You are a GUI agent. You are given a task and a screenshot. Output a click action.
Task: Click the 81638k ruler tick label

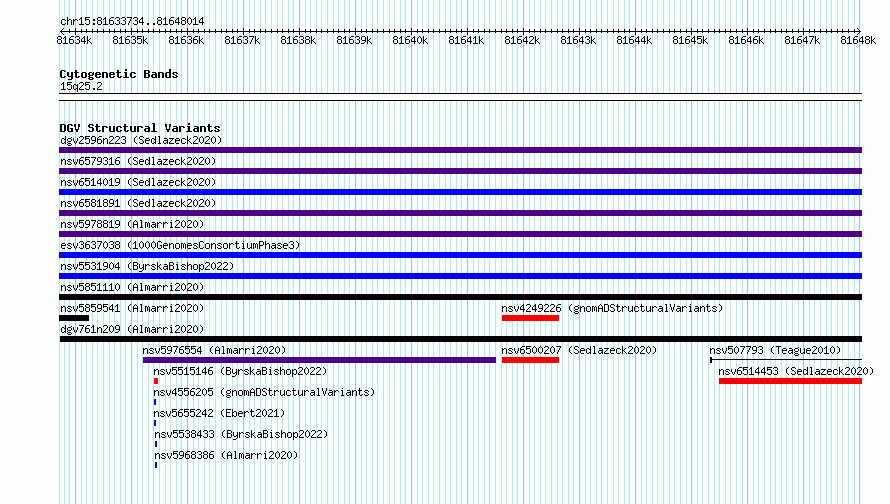point(298,40)
